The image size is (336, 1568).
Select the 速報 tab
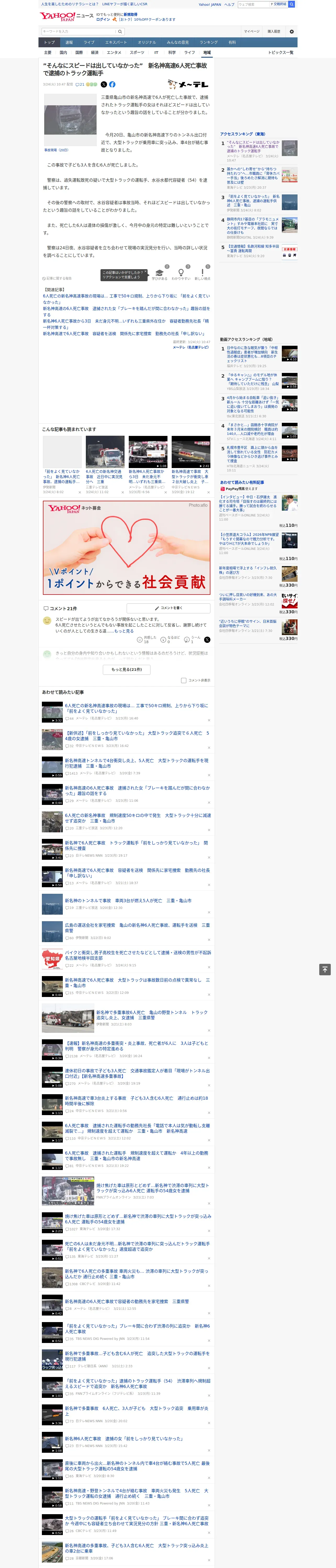click(x=69, y=43)
